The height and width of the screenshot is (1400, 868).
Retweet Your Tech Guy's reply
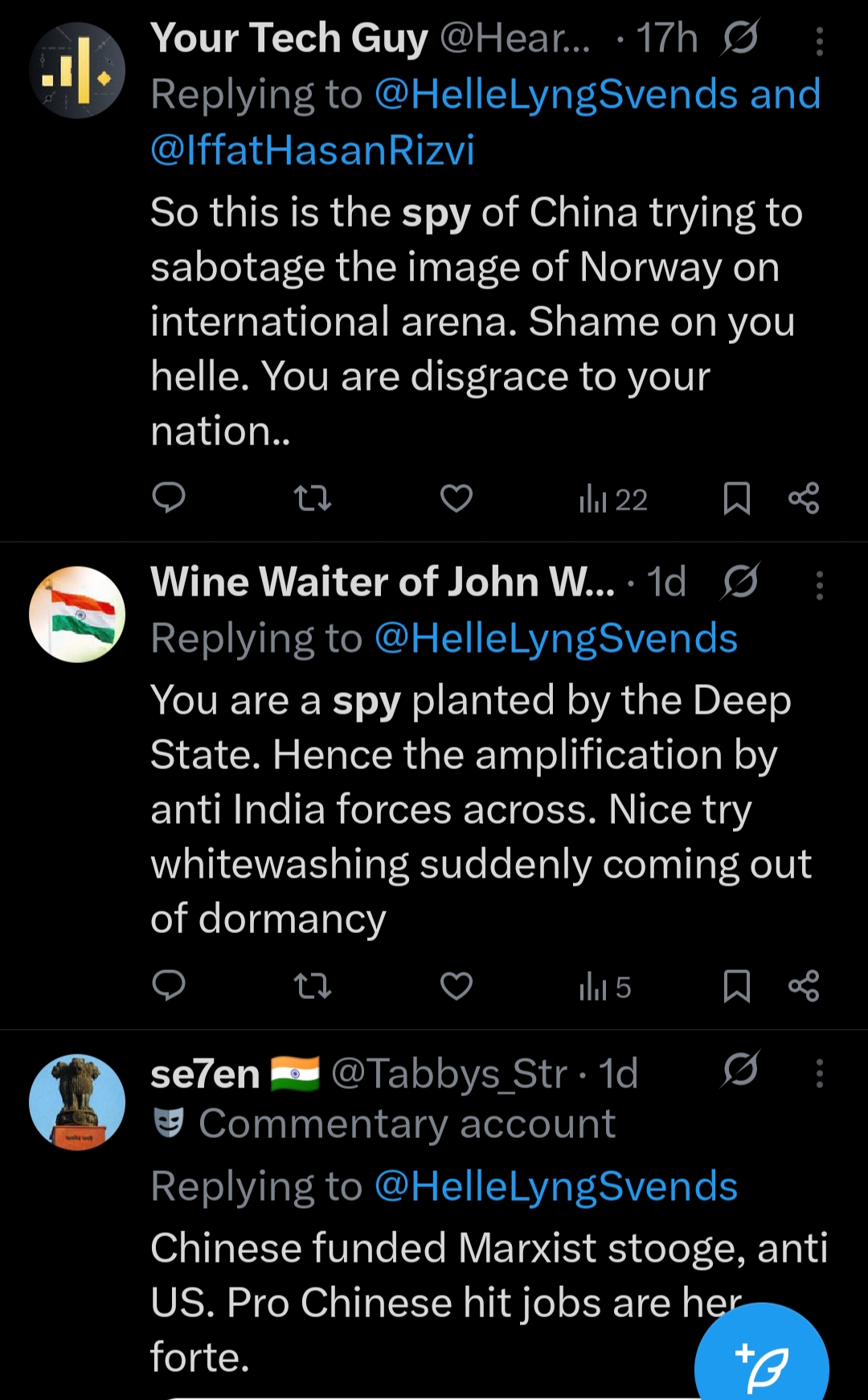pos(313,498)
